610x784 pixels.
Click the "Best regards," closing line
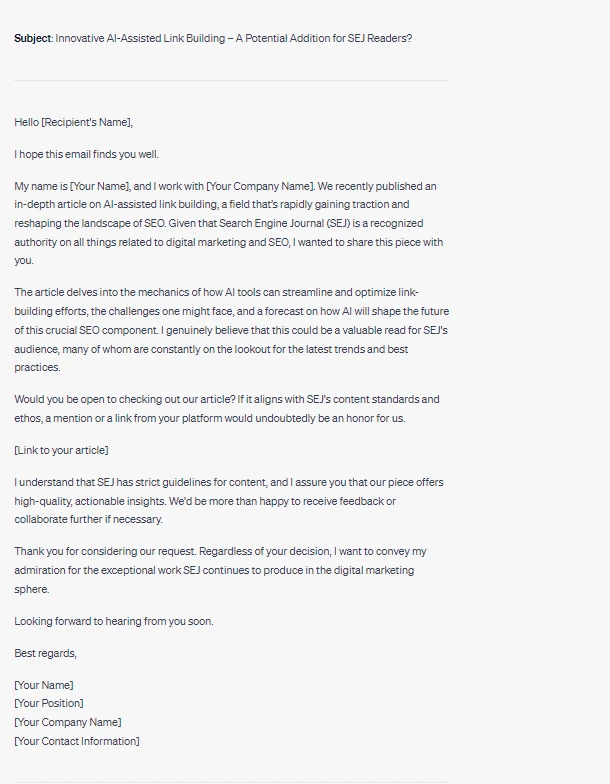click(45, 653)
